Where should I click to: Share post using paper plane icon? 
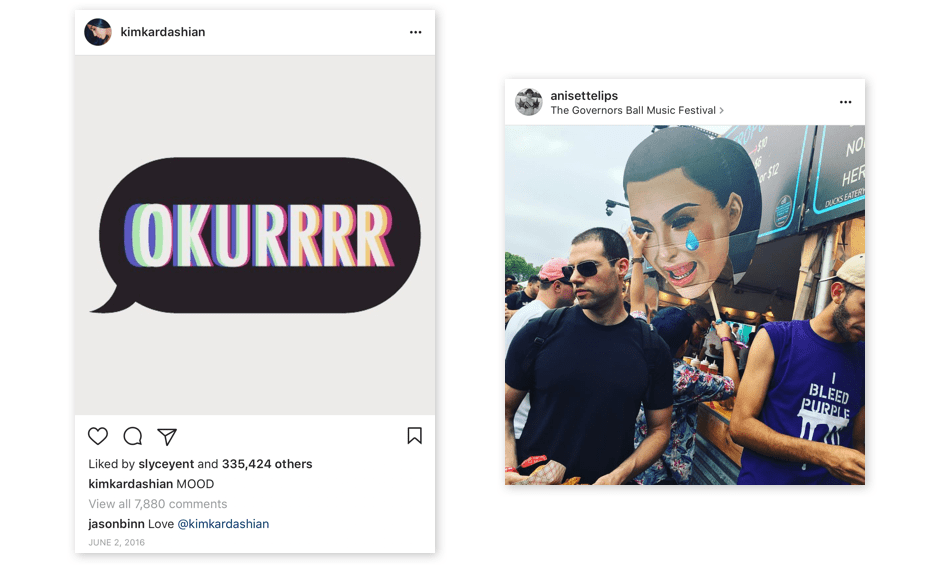coord(167,436)
